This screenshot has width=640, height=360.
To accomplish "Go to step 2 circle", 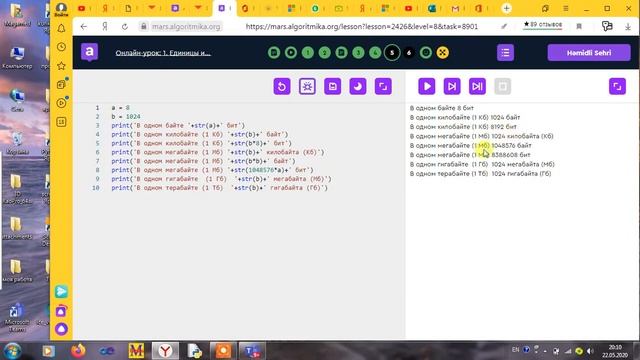I will tap(324, 53).
